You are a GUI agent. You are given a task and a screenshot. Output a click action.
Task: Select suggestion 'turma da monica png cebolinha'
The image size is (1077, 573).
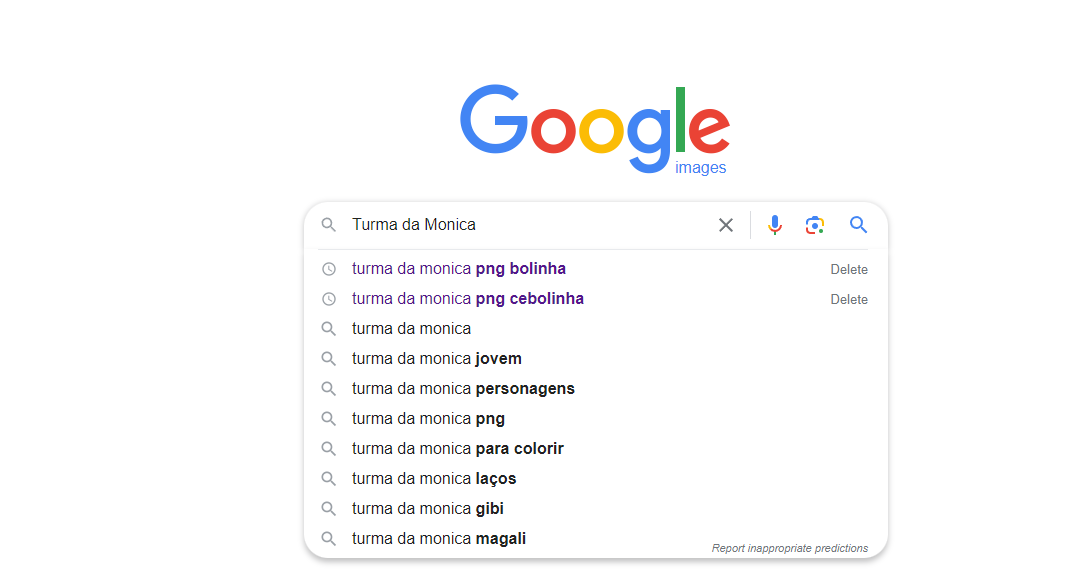pos(468,299)
